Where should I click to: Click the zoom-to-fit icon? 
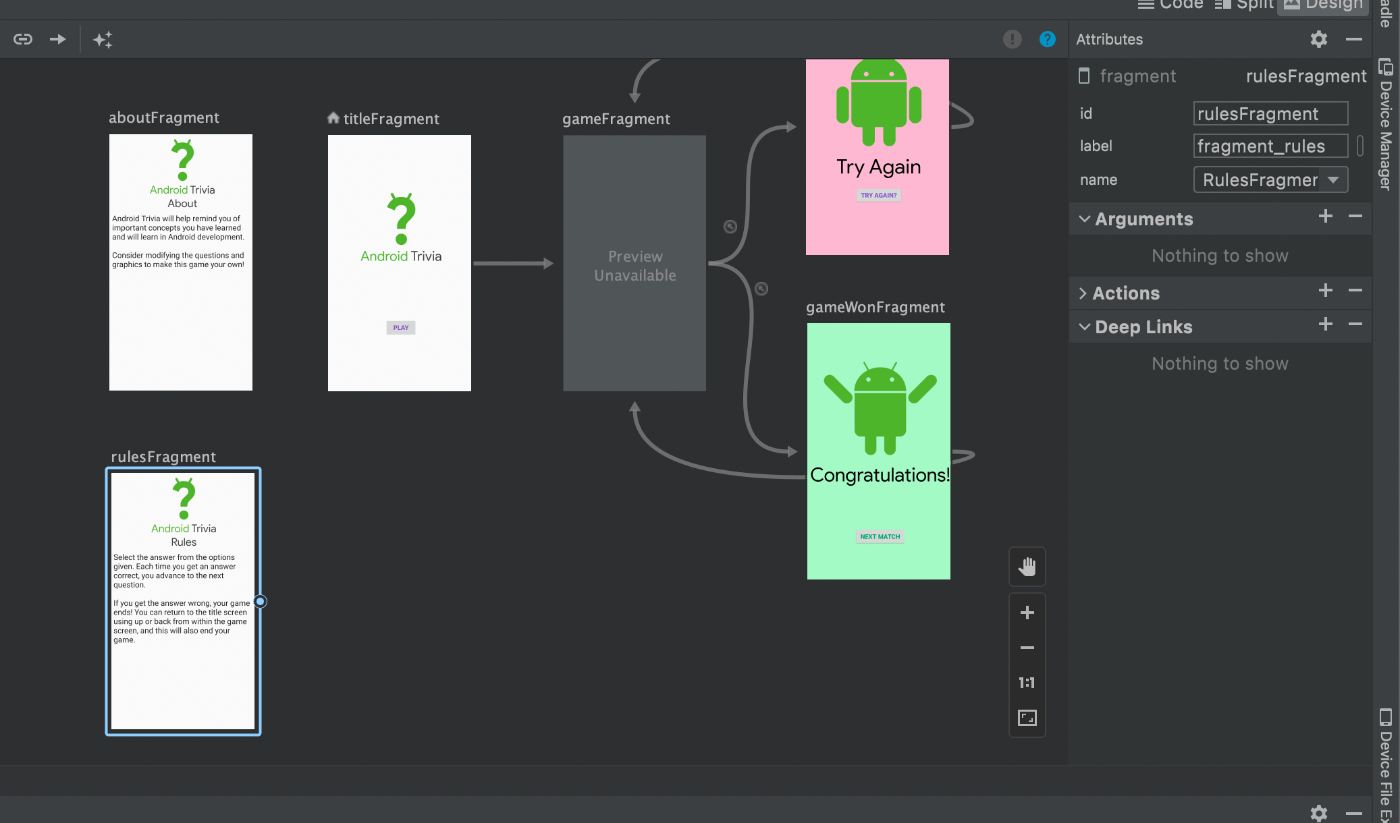pos(1026,717)
